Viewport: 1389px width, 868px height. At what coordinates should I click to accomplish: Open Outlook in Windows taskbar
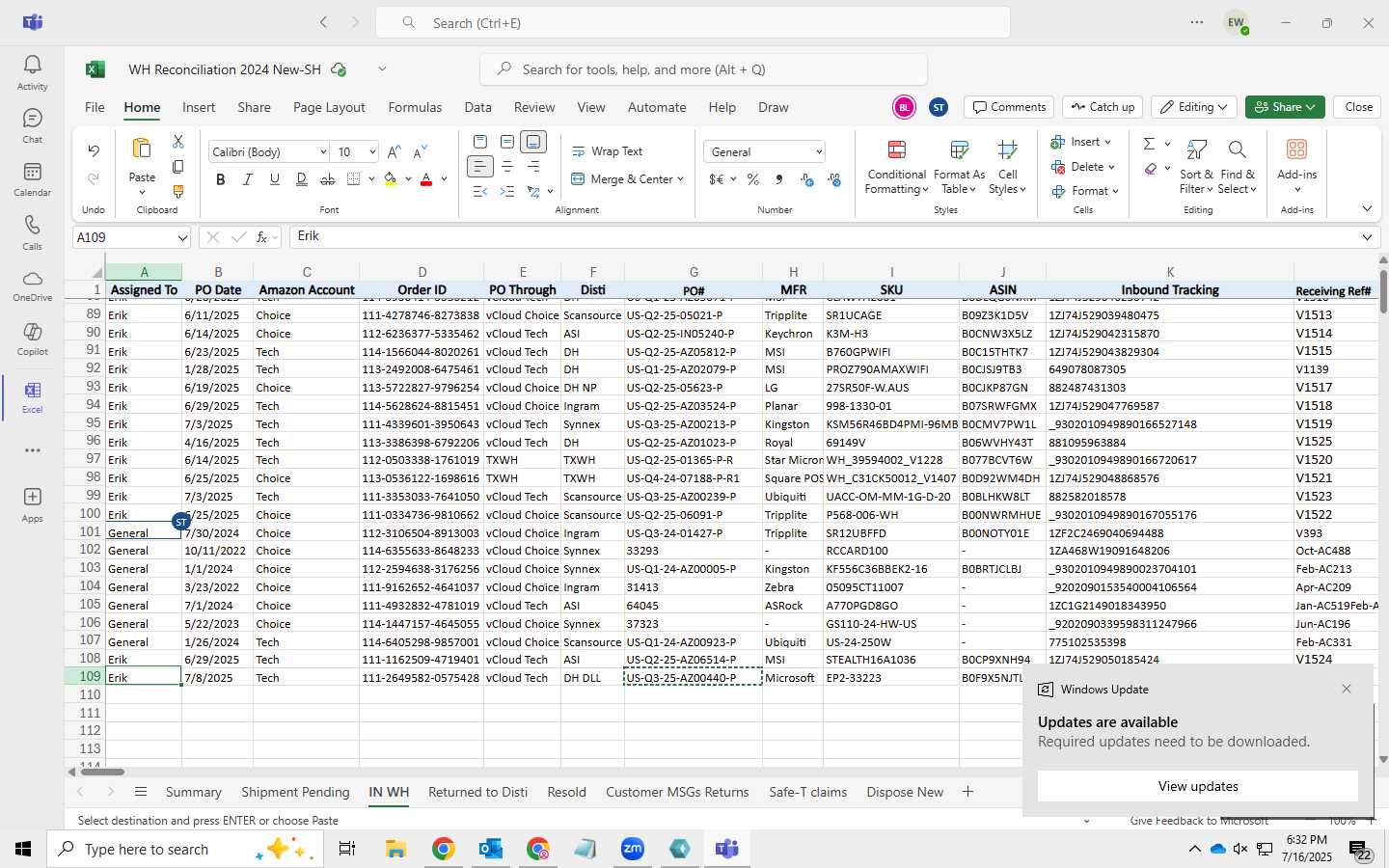(491, 849)
